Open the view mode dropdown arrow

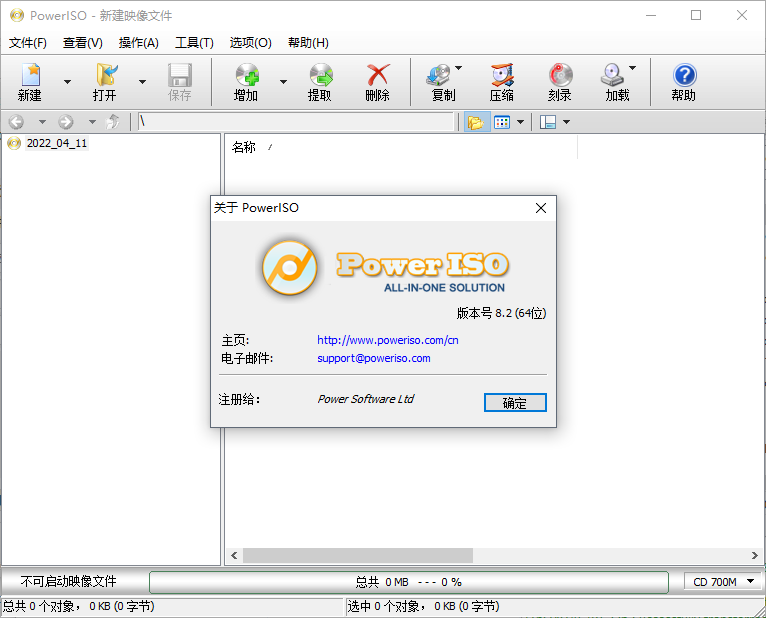[520, 122]
